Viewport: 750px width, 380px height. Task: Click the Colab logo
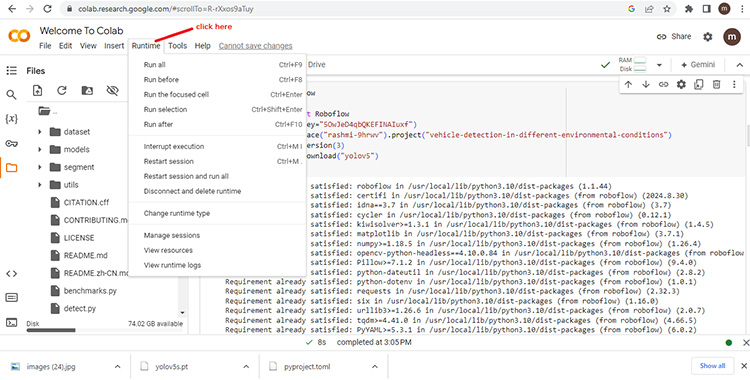[x=19, y=36]
